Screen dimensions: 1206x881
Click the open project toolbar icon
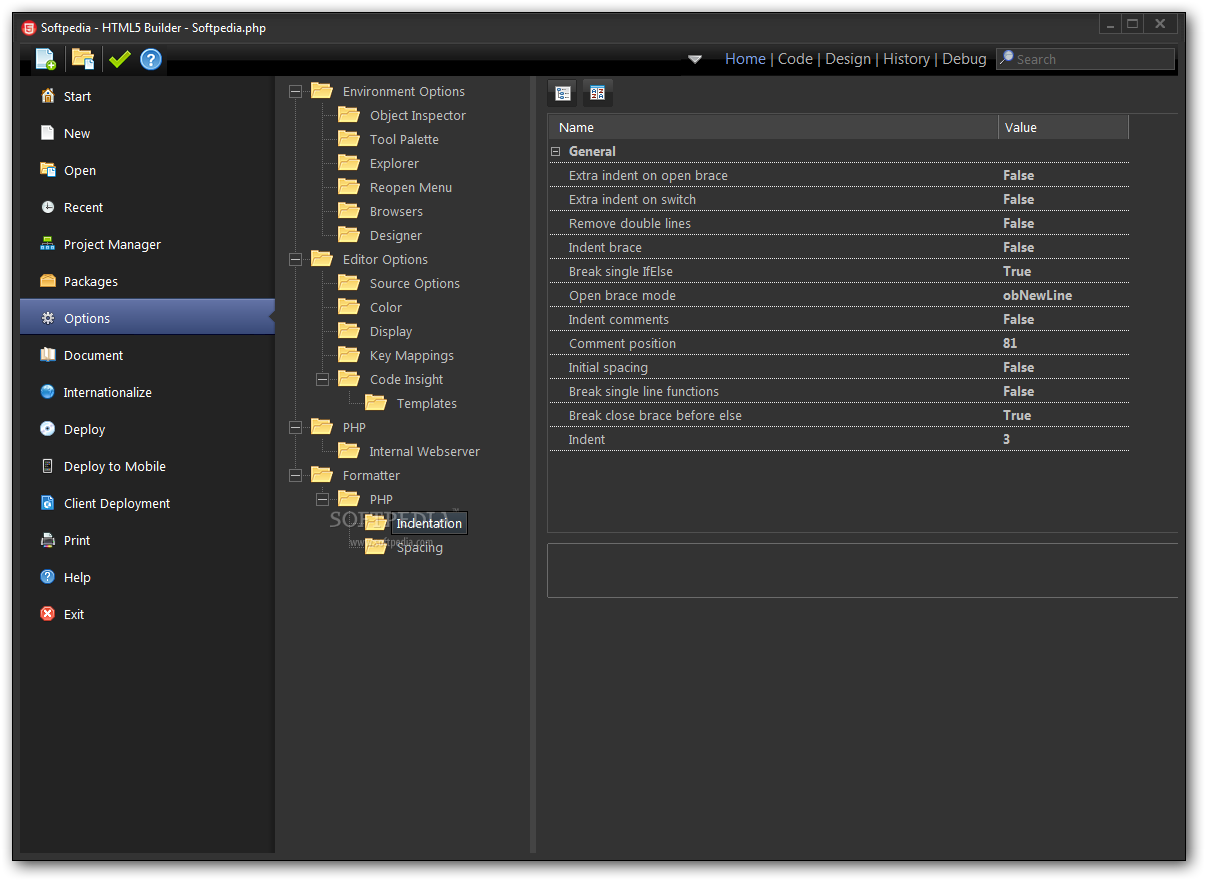click(83, 59)
